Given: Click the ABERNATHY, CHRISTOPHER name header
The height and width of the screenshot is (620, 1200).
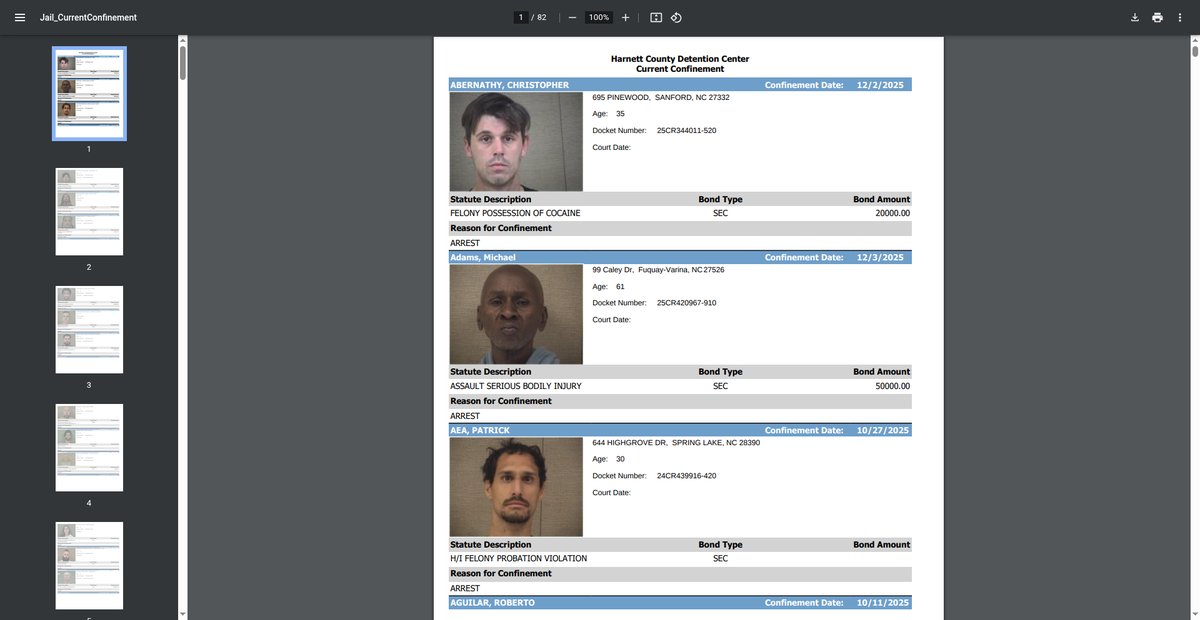Looking at the screenshot, I should pos(510,85).
